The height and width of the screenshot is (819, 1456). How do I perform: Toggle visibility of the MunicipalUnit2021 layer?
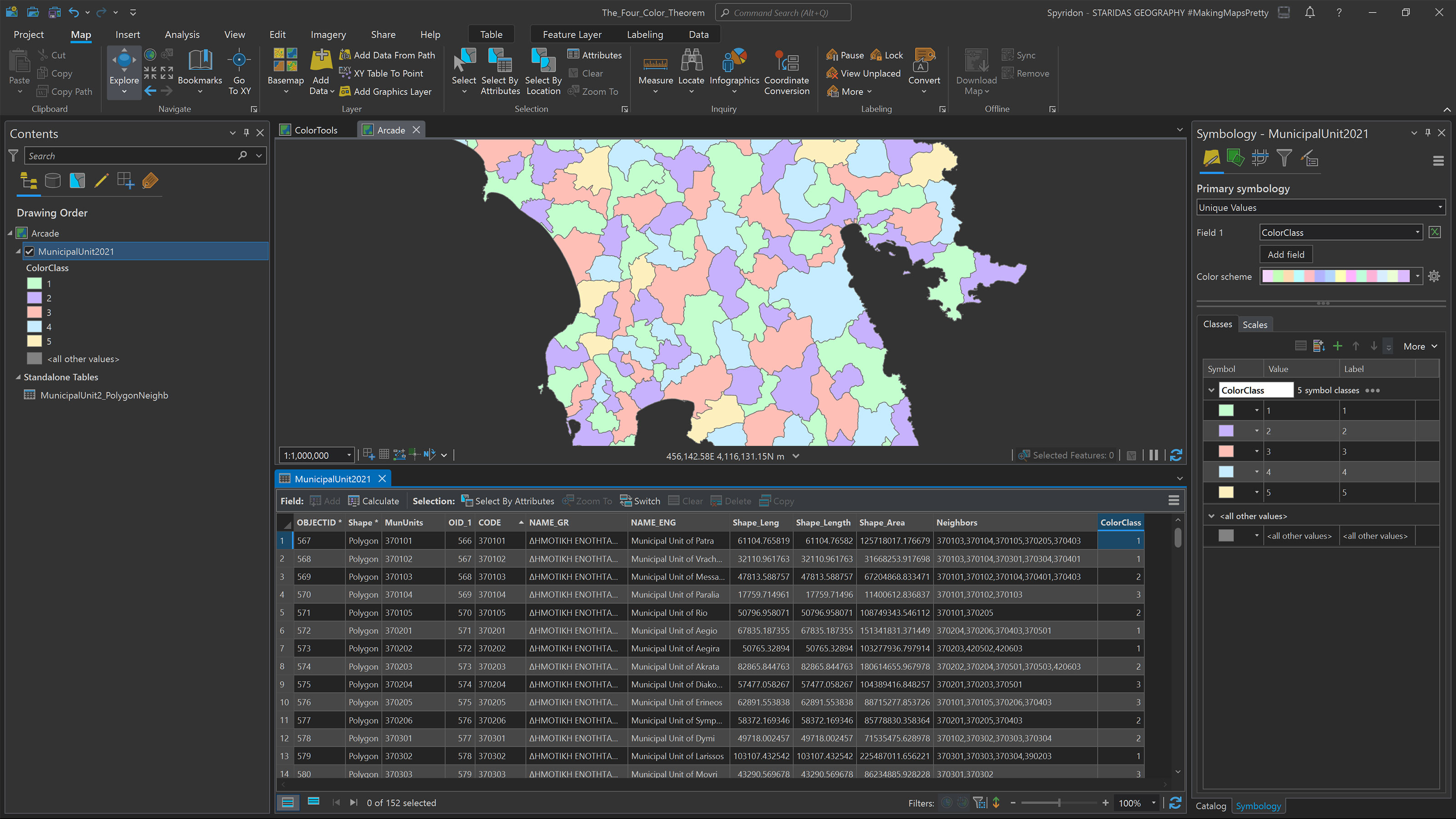[30, 252]
